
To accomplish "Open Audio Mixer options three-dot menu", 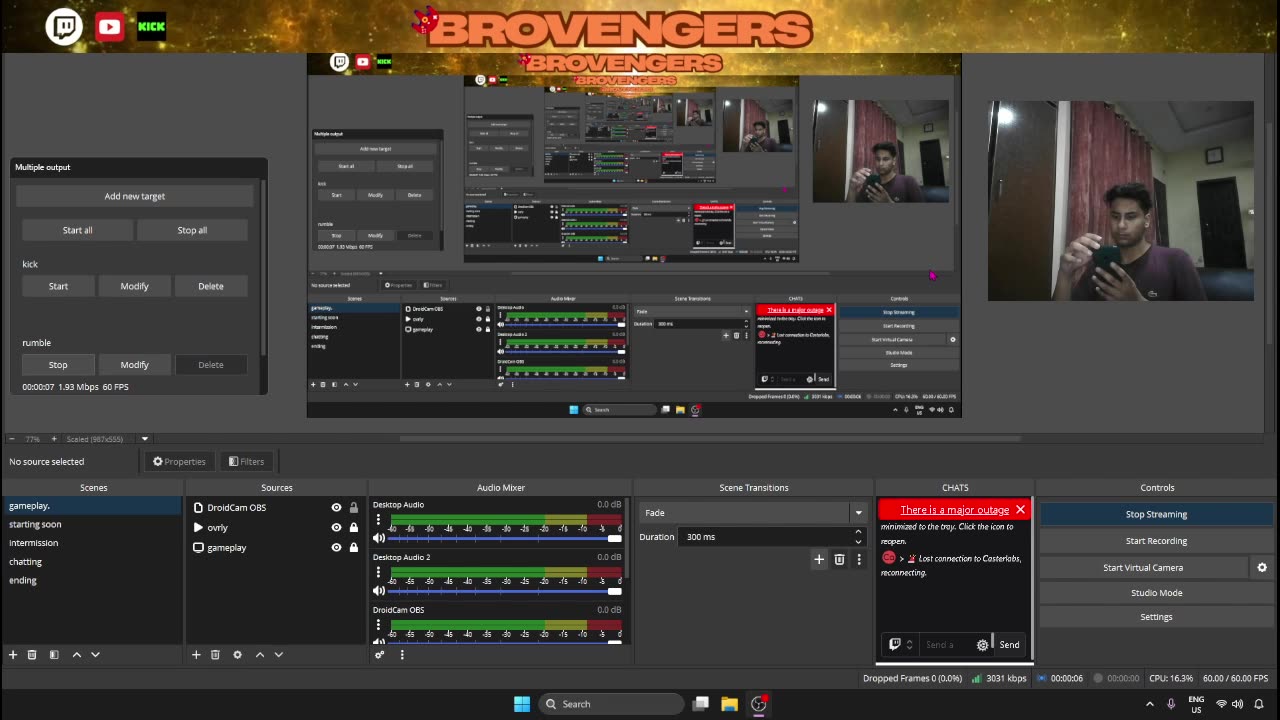I will pyautogui.click(x=402, y=655).
